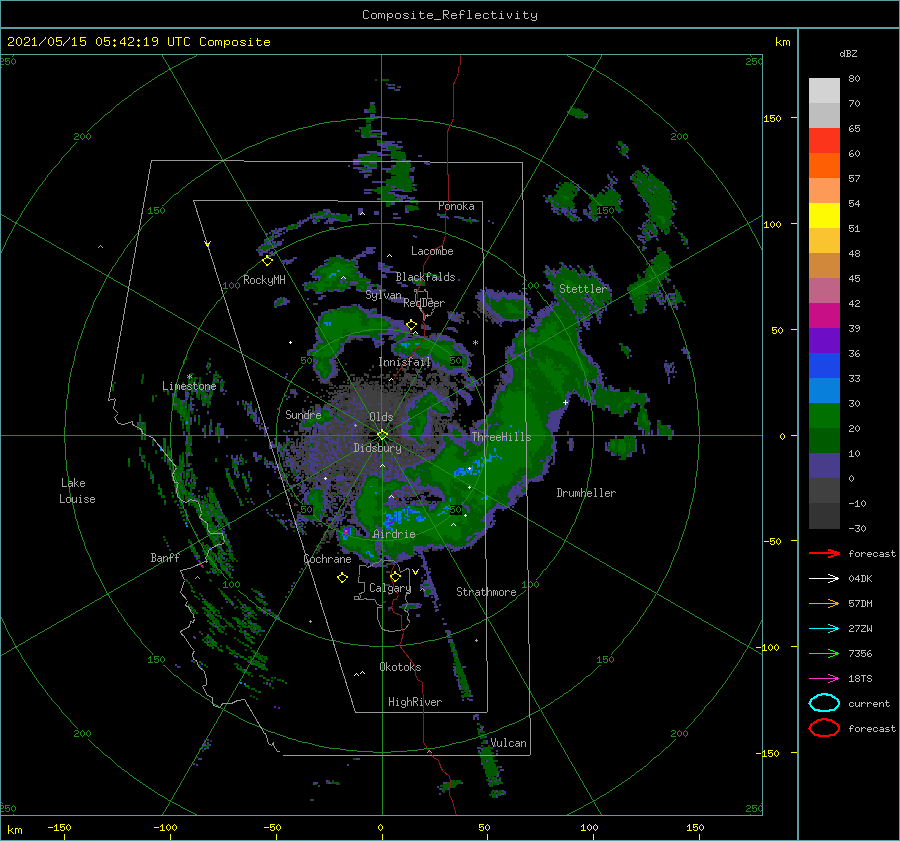Select the yellow 54 dBZ color swatch
Viewport: 900px width, 841px height.
coord(824,216)
